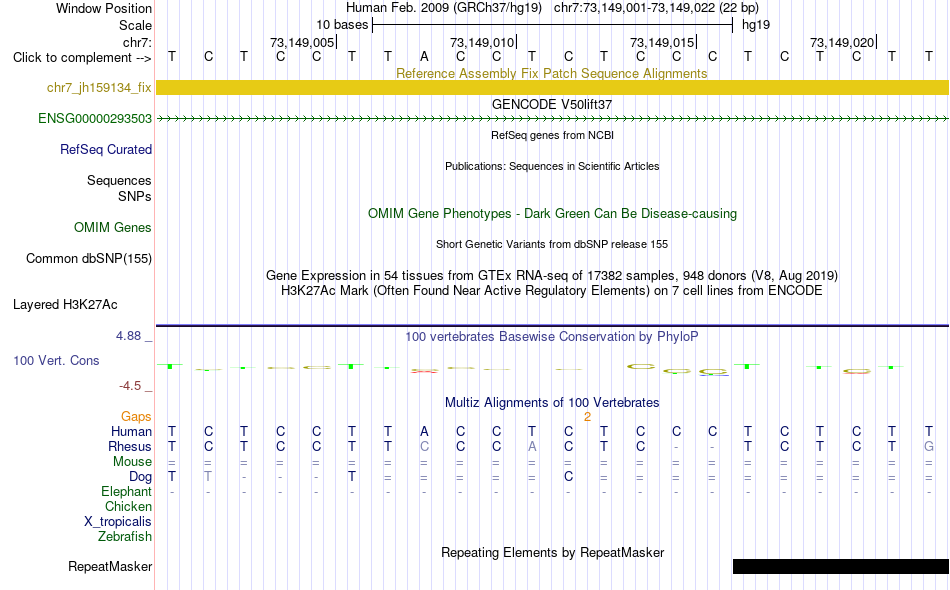Click the OMIM Genes track label
This screenshot has height=590, width=950.
tap(113, 228)
